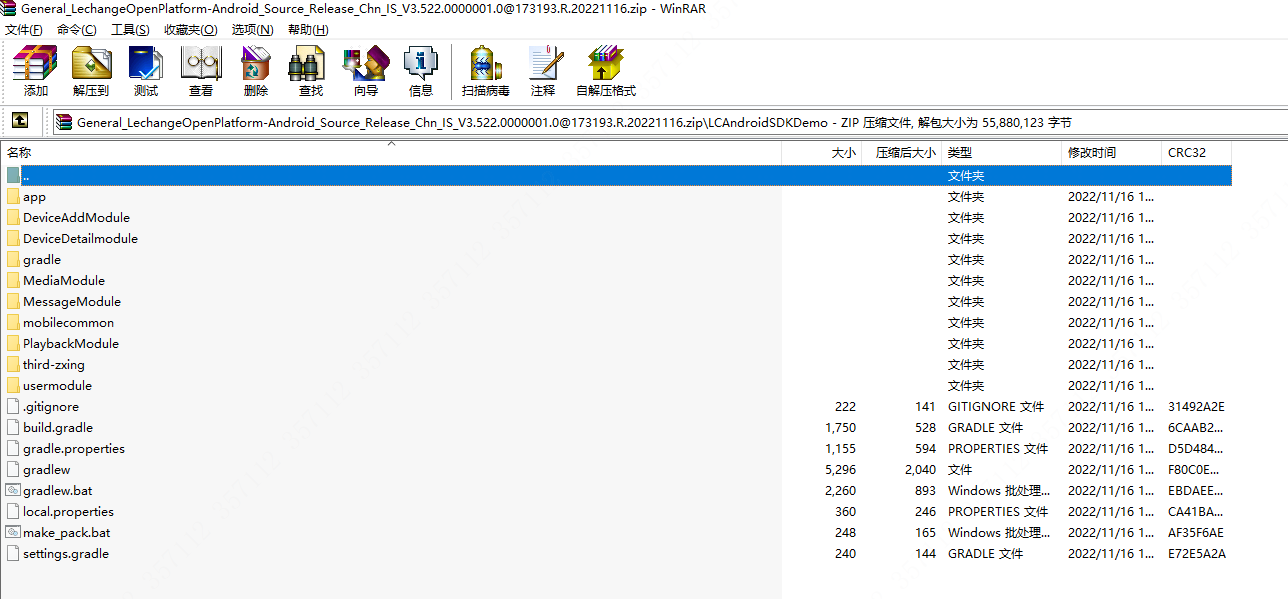Select the build.gradle file

pos(58,427)
